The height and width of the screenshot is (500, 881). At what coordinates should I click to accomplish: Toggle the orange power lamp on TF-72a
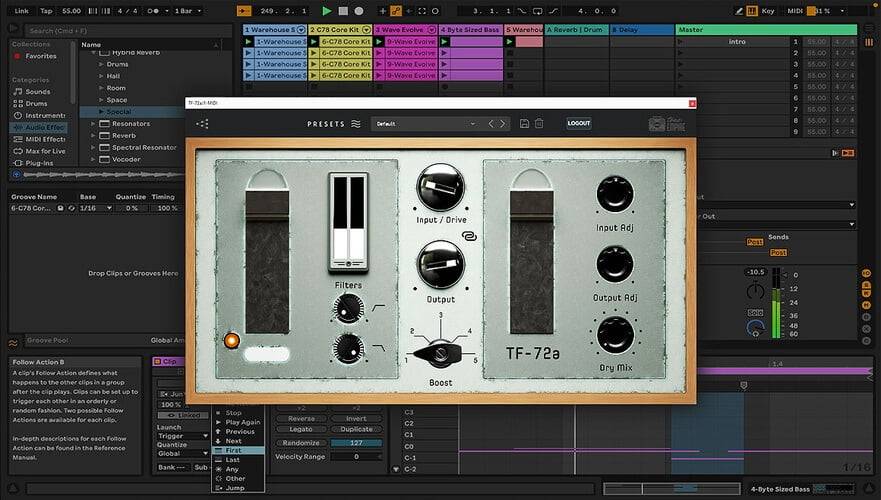(231, 340)
